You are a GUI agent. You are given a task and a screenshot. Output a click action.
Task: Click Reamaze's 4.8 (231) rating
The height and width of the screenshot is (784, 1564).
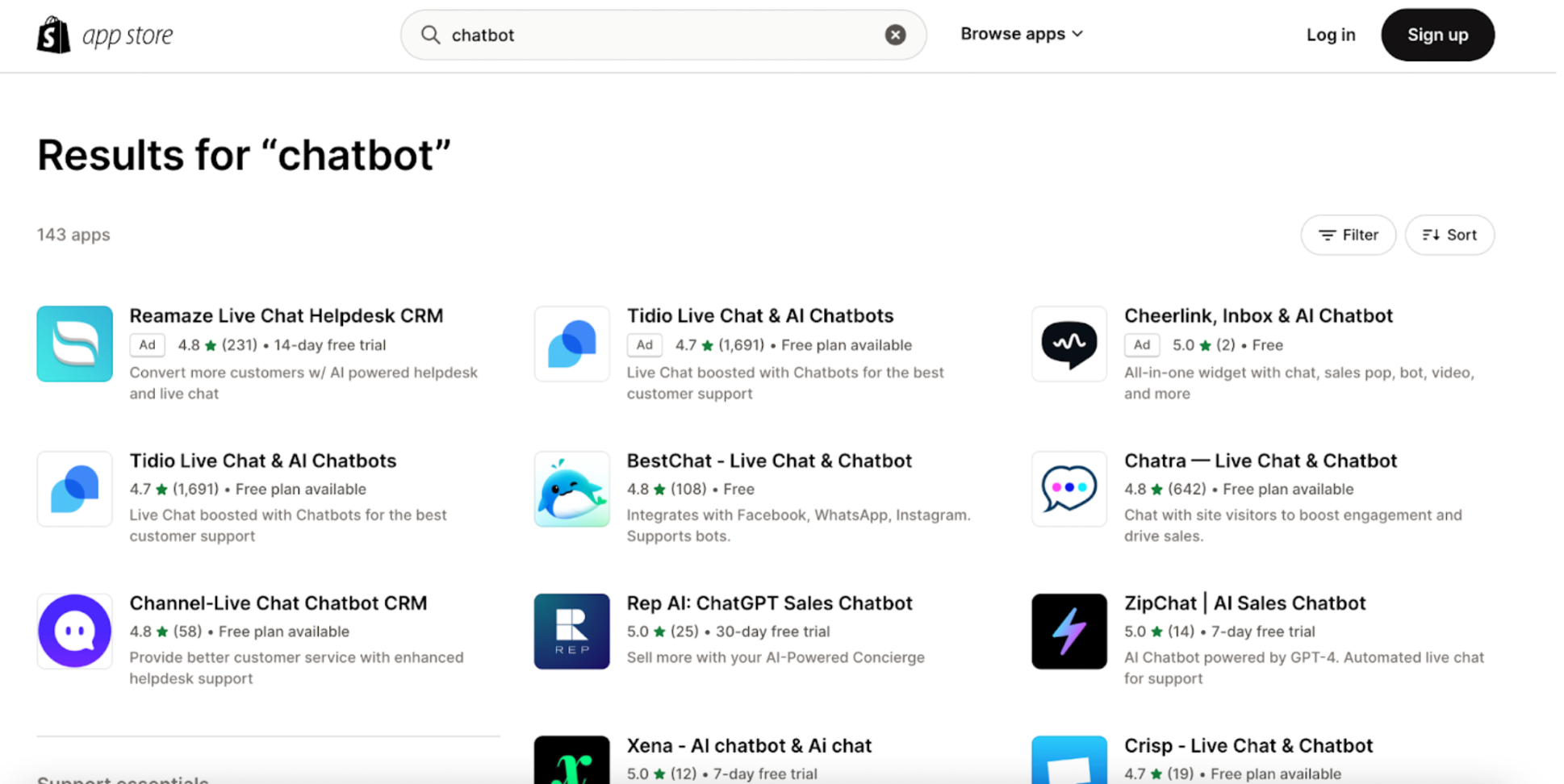217,345
